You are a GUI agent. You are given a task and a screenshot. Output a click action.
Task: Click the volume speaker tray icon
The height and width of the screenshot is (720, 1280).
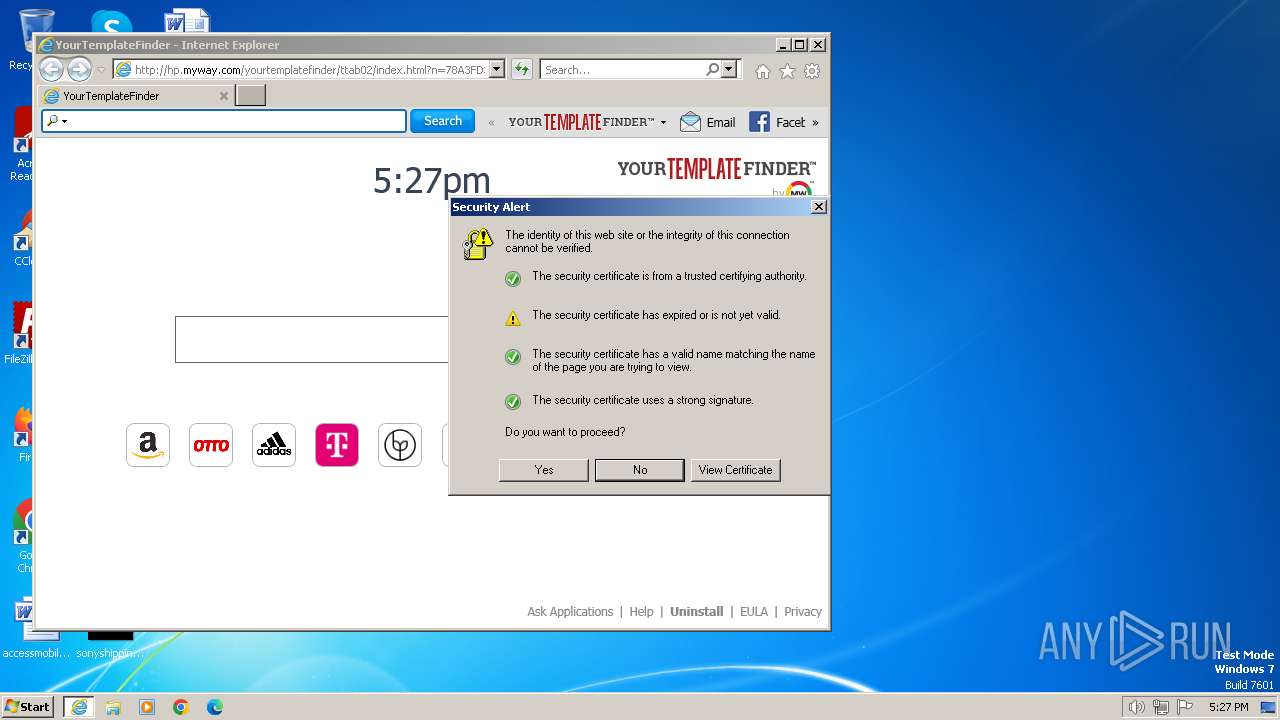[x=1136, y=707]
